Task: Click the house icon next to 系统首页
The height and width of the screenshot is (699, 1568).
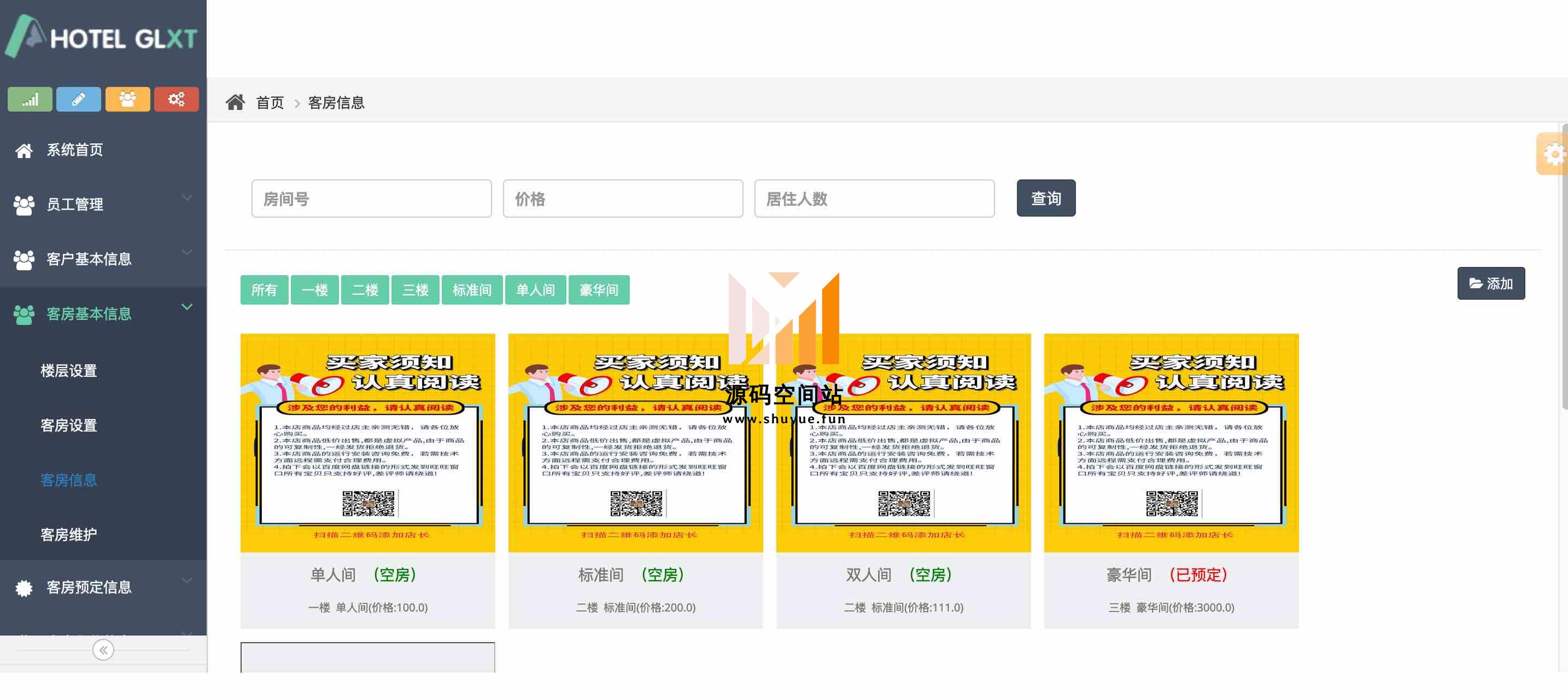Action: 24,150
